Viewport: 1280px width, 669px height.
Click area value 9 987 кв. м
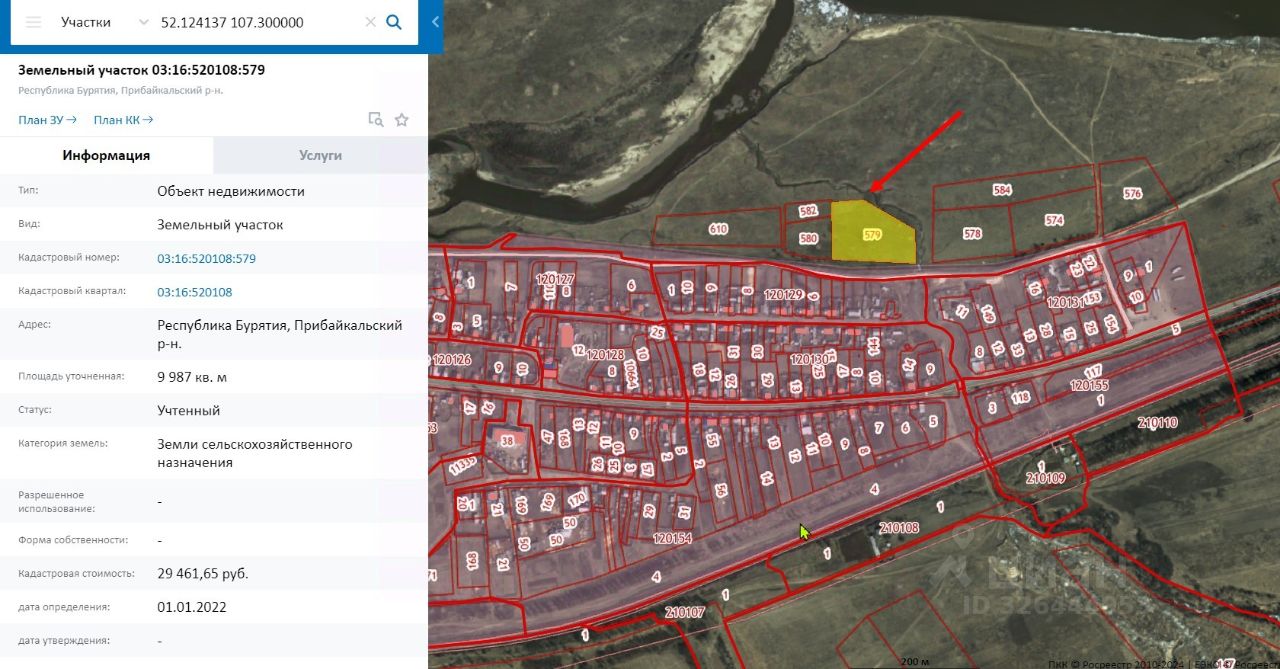pyautogui.click(x=192, y=377)
